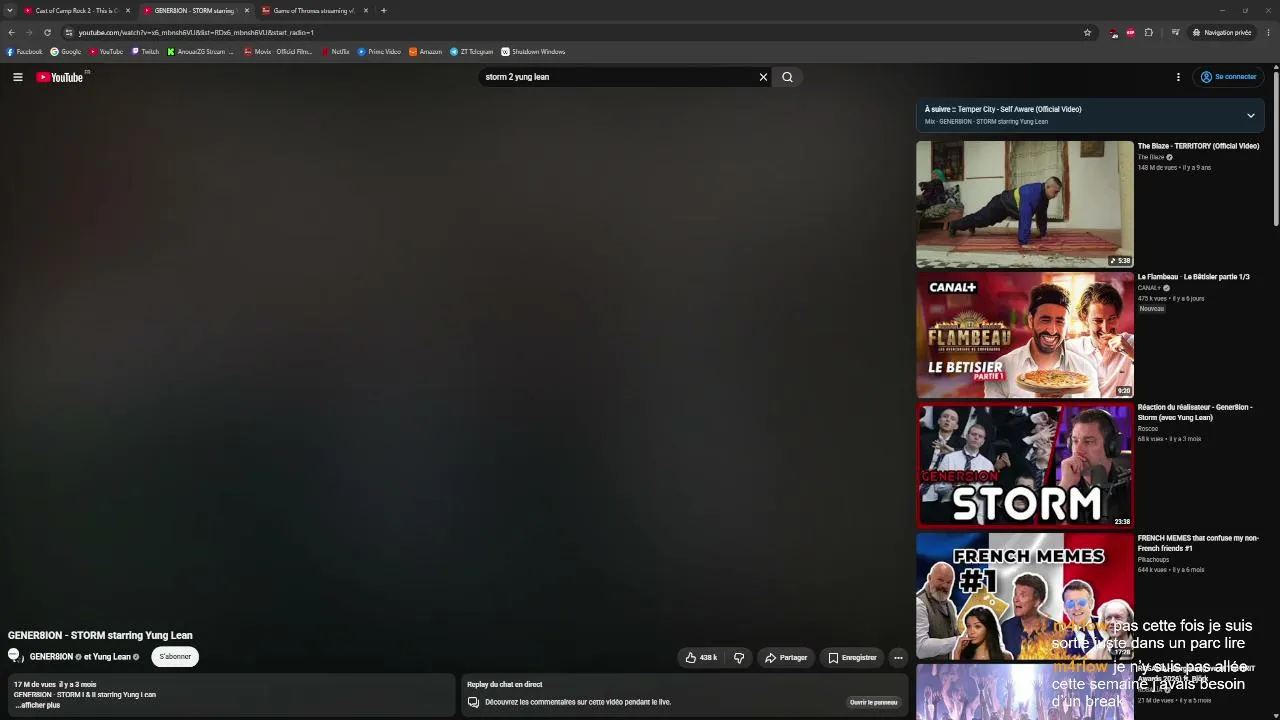
Task: Clear the YouTube search field text
Action: (763, 77)
